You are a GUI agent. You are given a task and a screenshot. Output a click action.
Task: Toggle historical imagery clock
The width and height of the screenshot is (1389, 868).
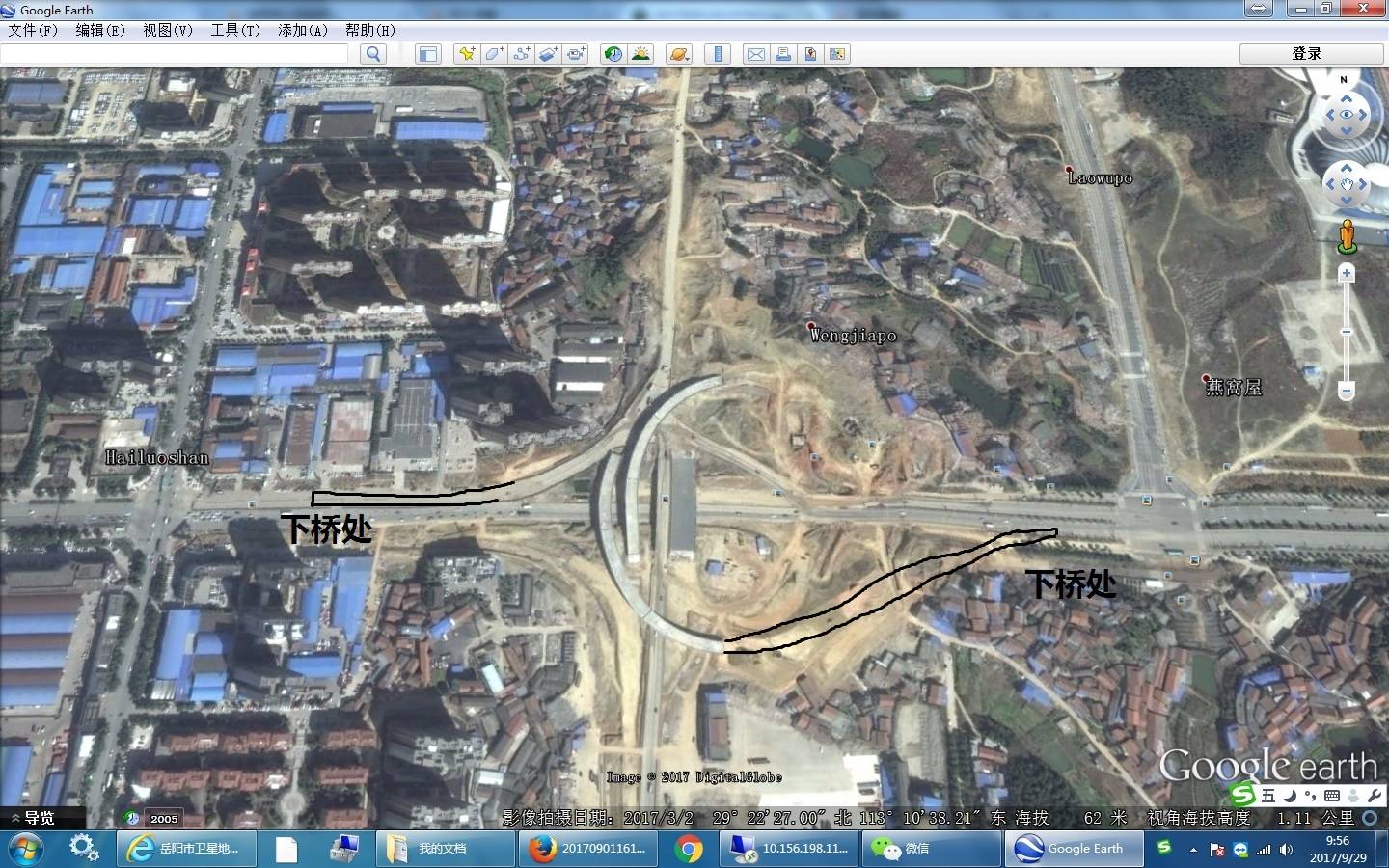tap(613, 54)
